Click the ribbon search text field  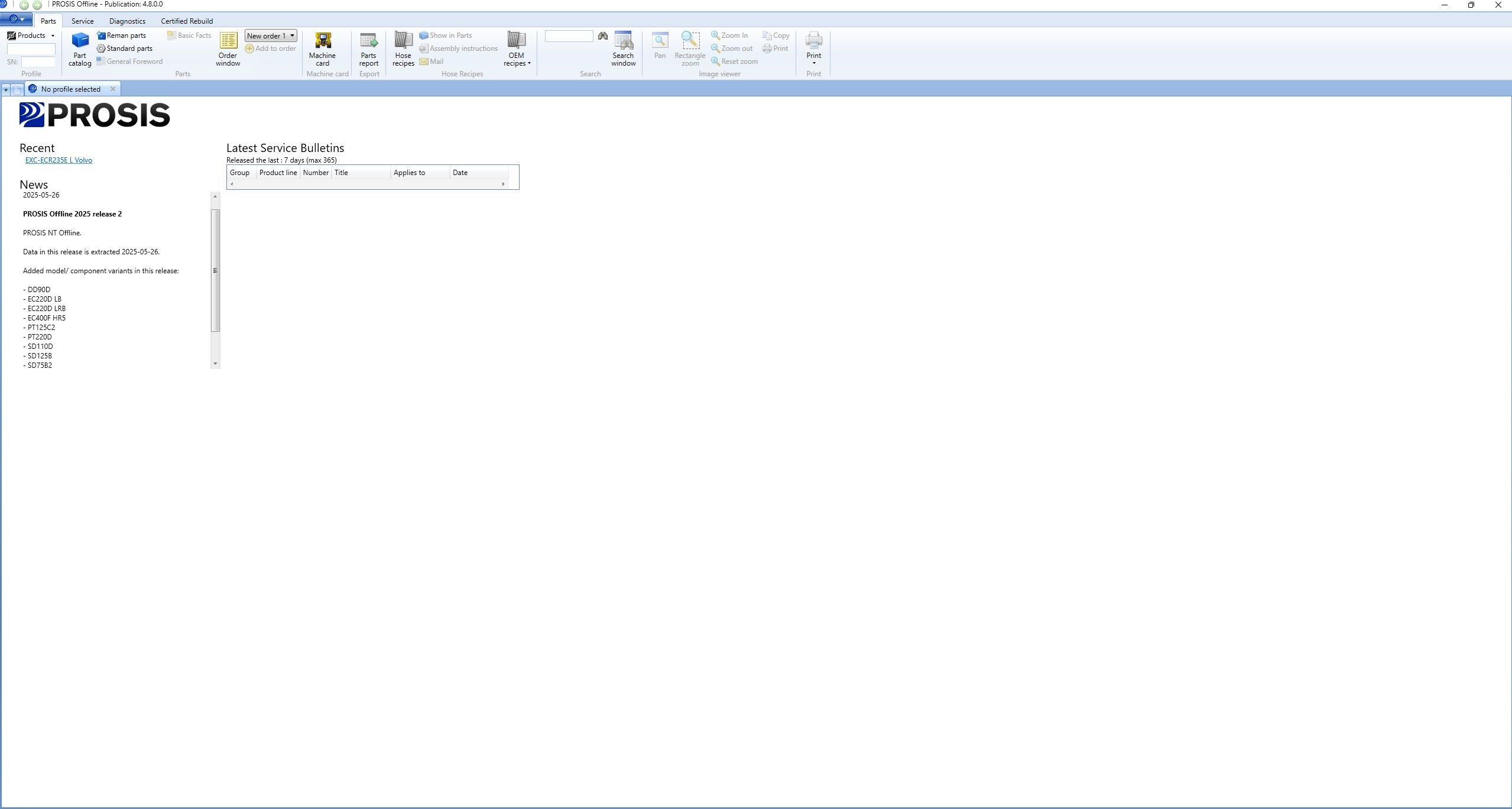(x=569, y=36)
